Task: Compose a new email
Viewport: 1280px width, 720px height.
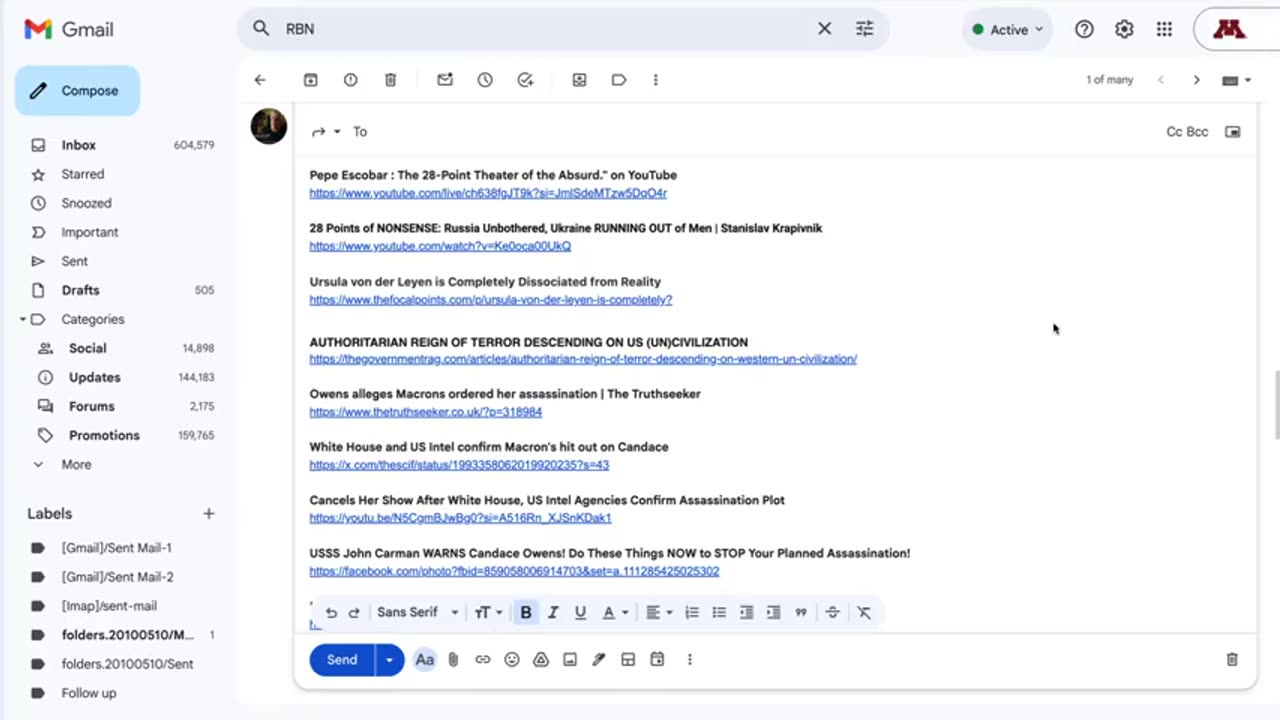Action: coord(77,91)
